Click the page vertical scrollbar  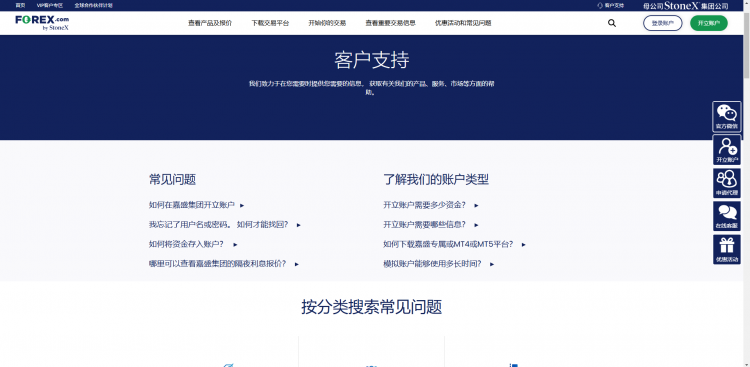tap(746, 183)
